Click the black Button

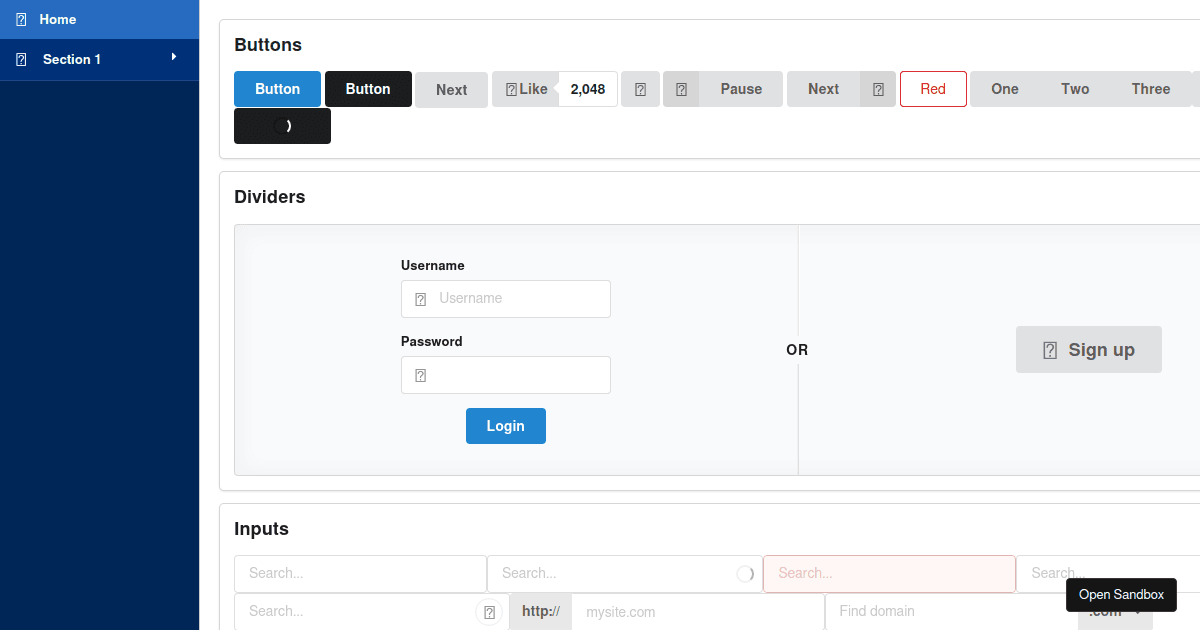[368, 89]
